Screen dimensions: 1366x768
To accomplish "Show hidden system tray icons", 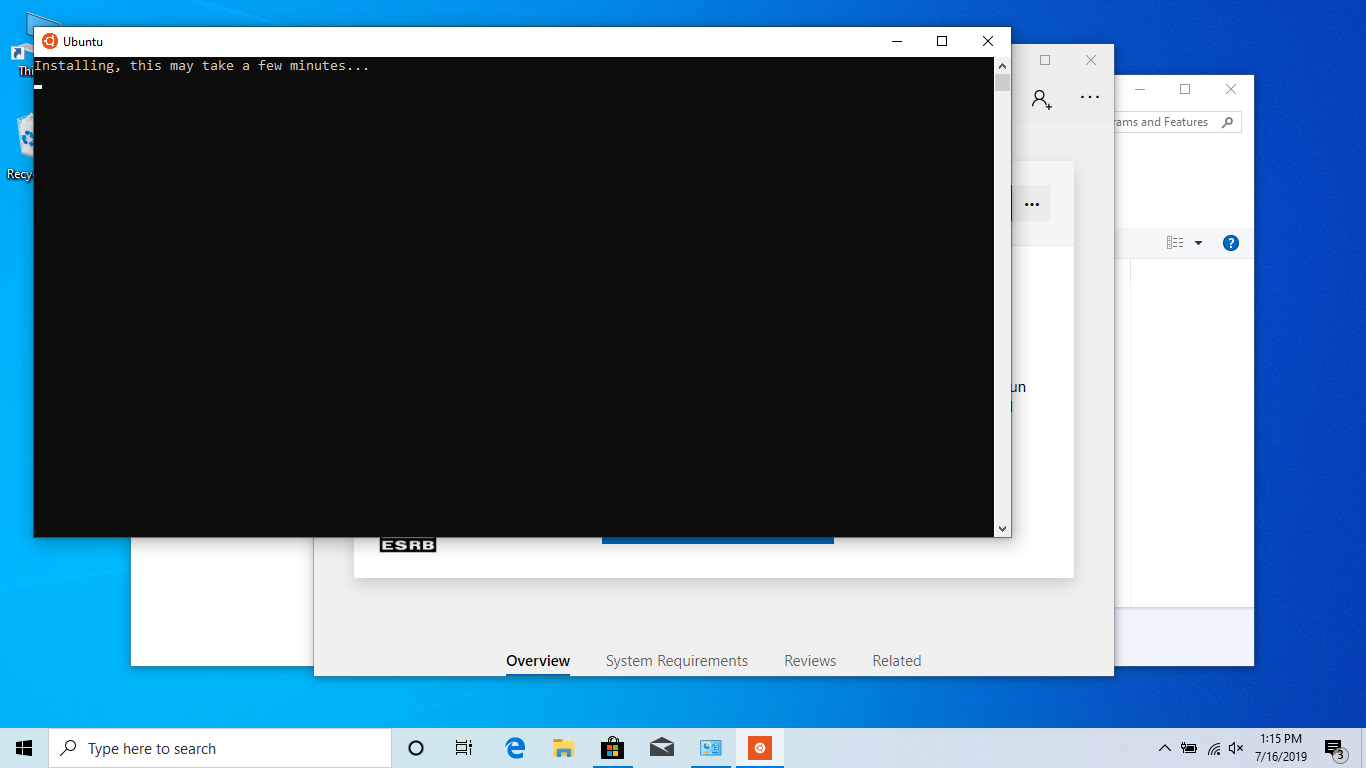I will (1164, 748).
